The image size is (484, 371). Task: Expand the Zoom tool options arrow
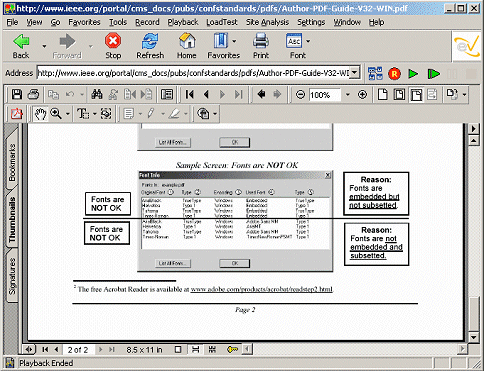[x=68, y=114]
